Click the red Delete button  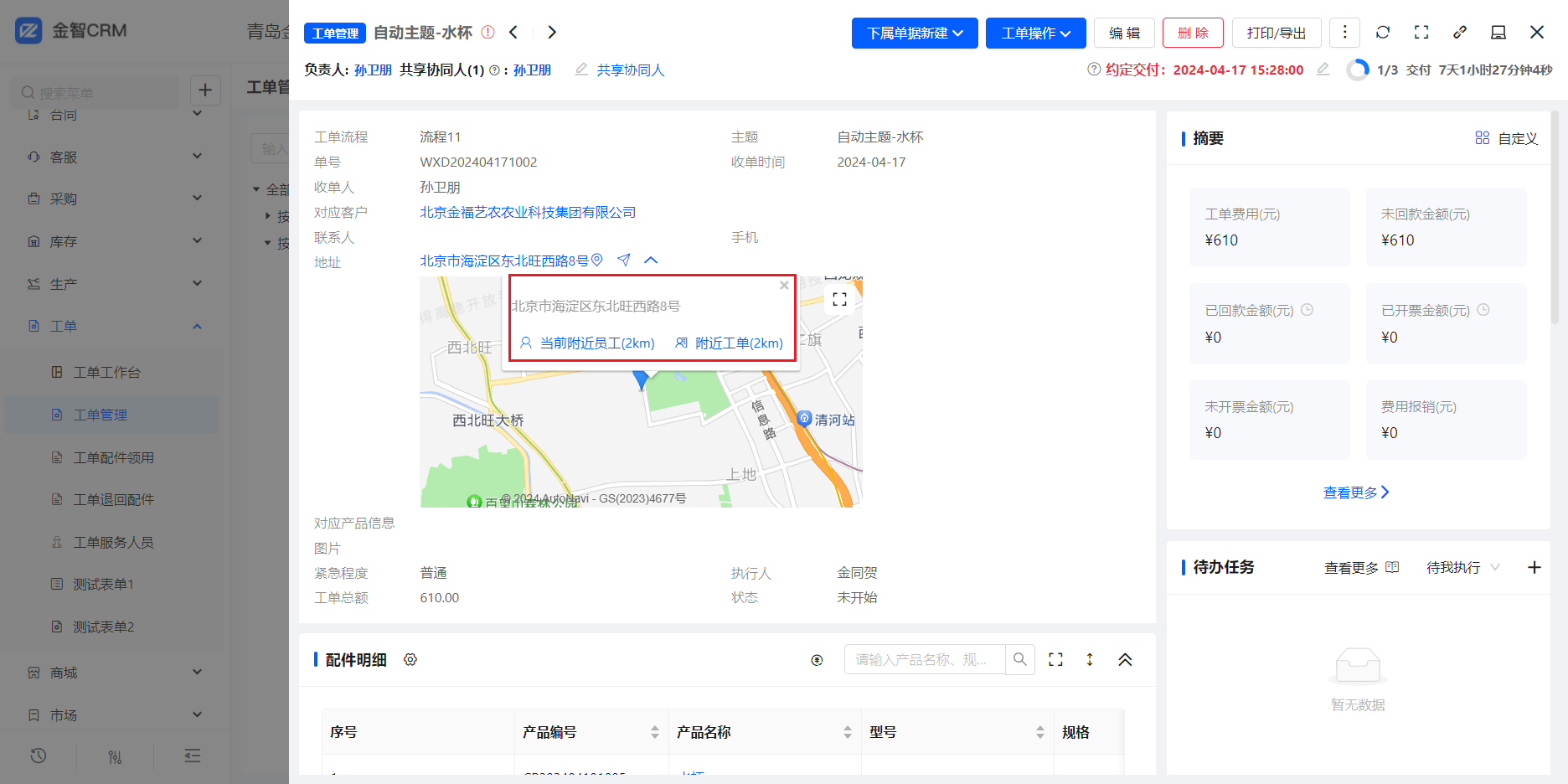click(1193, 33)
